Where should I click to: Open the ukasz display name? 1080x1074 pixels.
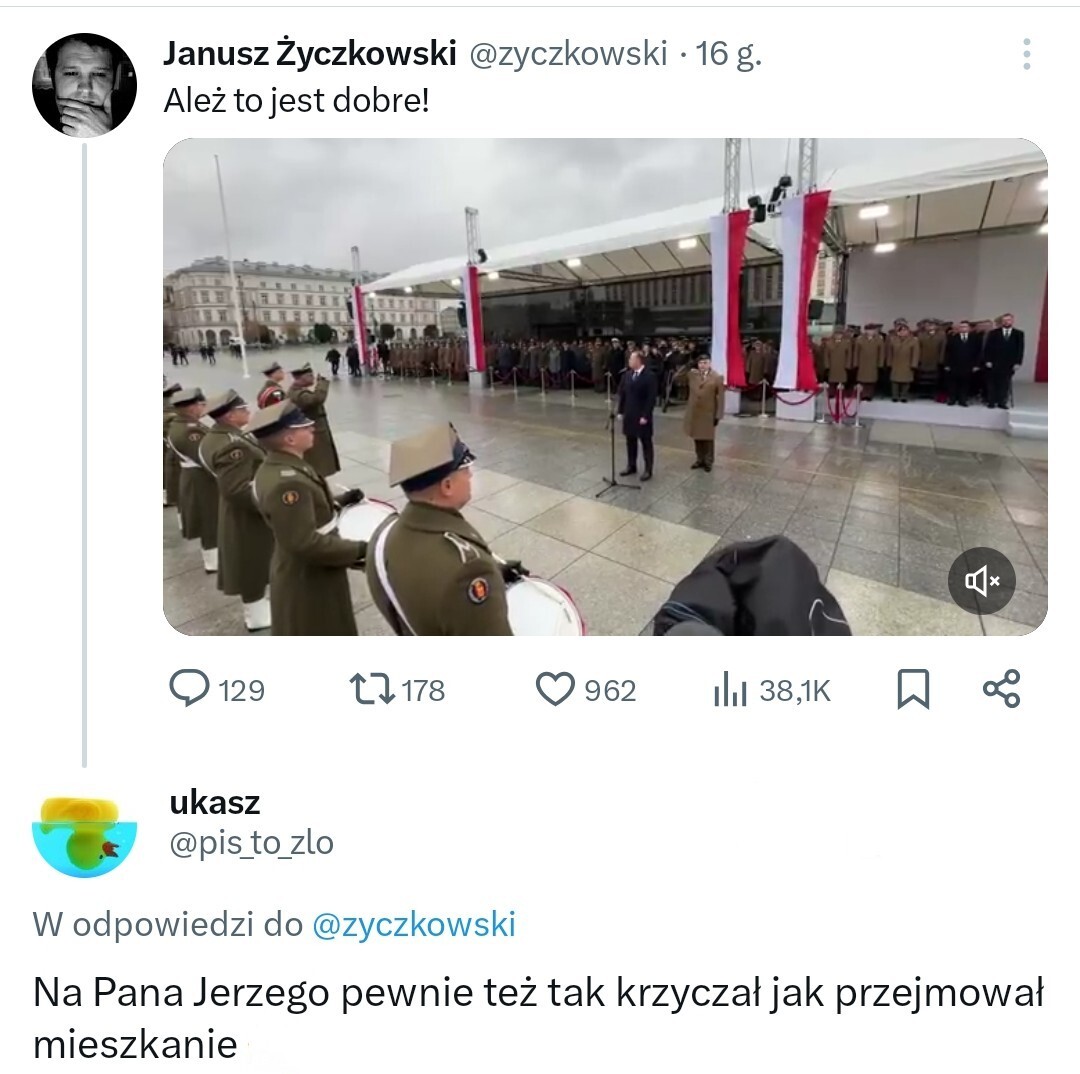pyautogui.click(x=215, y=803)
